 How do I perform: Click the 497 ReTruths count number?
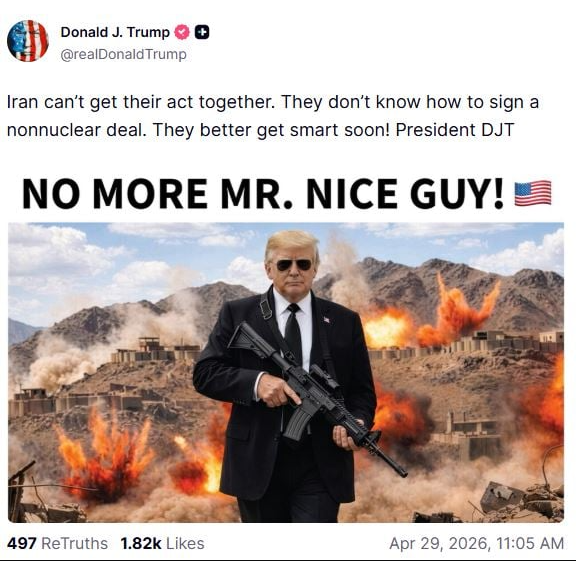[22, 543]
